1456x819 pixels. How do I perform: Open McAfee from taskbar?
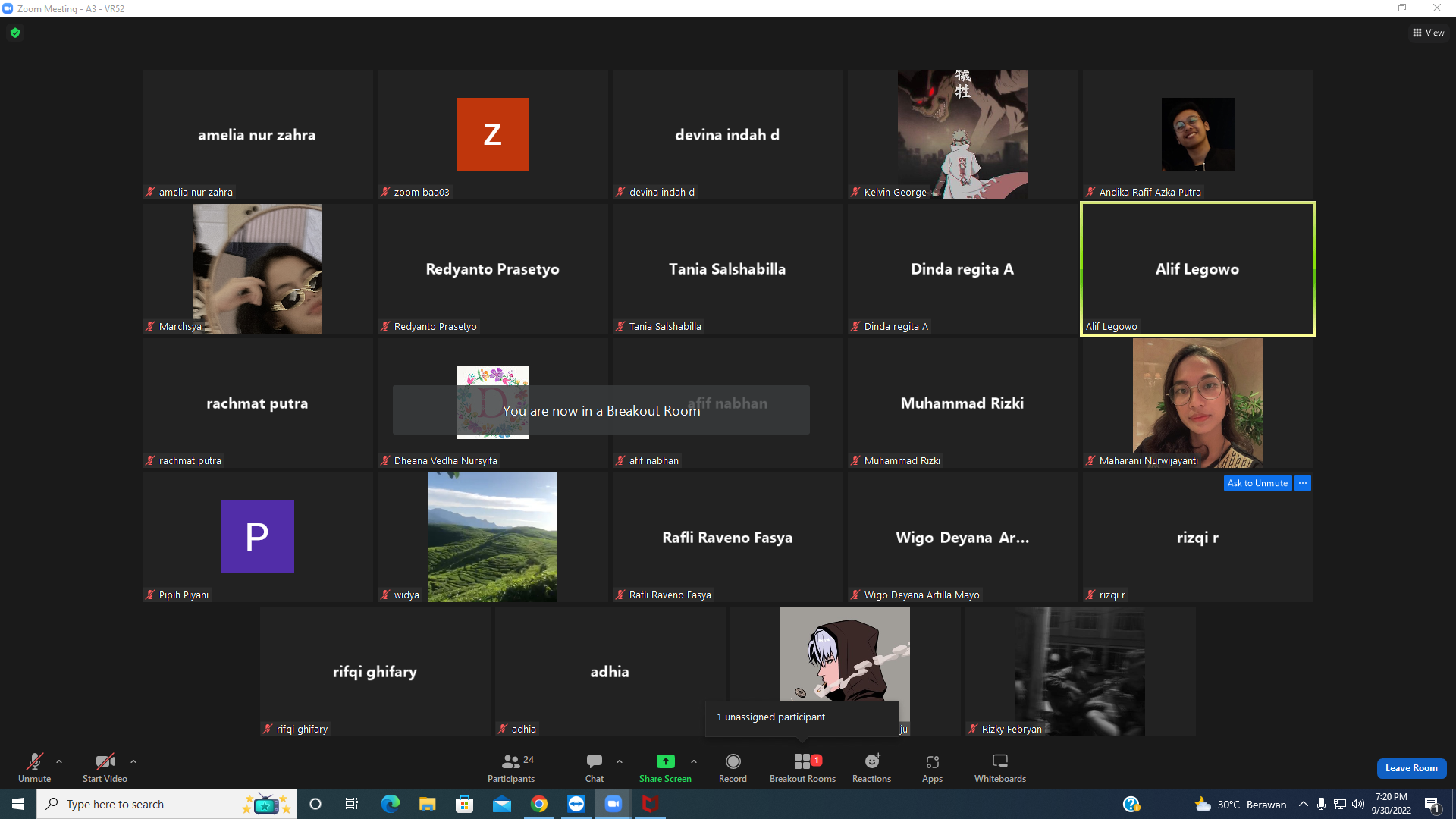point(650,804)
